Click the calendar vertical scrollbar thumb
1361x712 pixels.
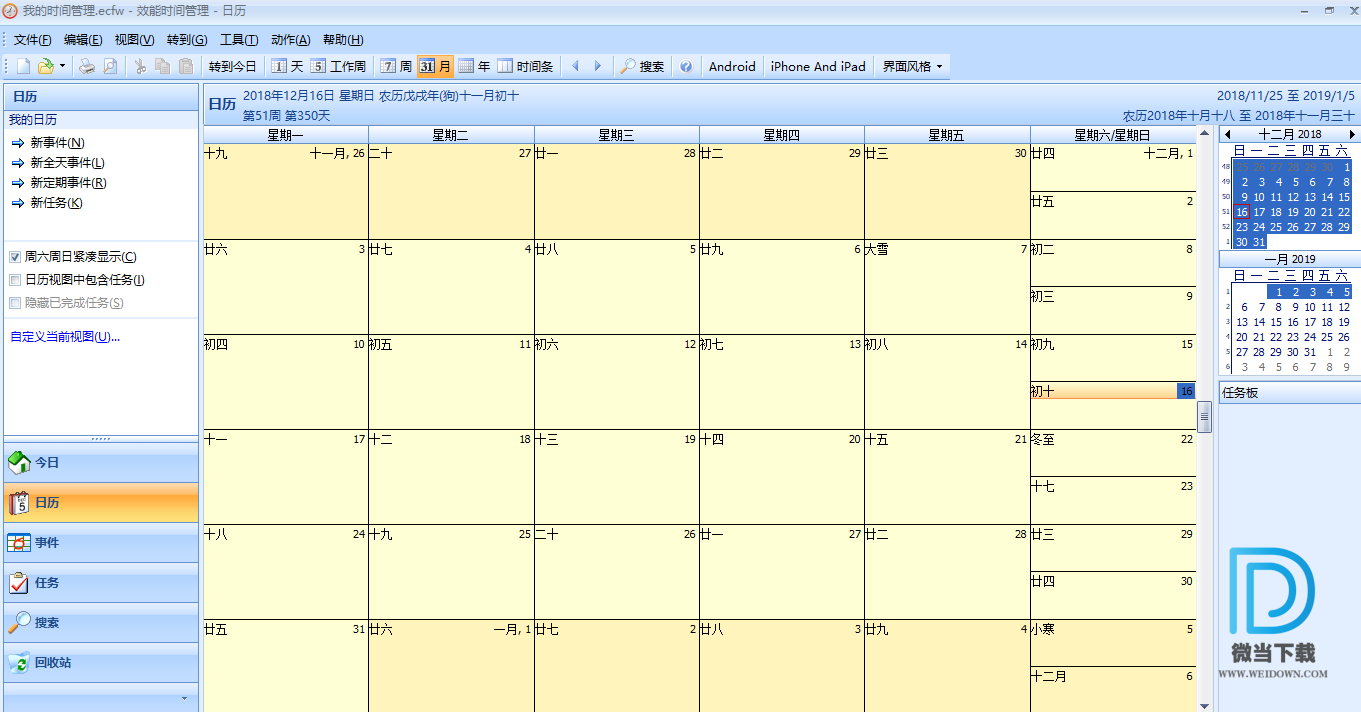tap(1205, 417)
